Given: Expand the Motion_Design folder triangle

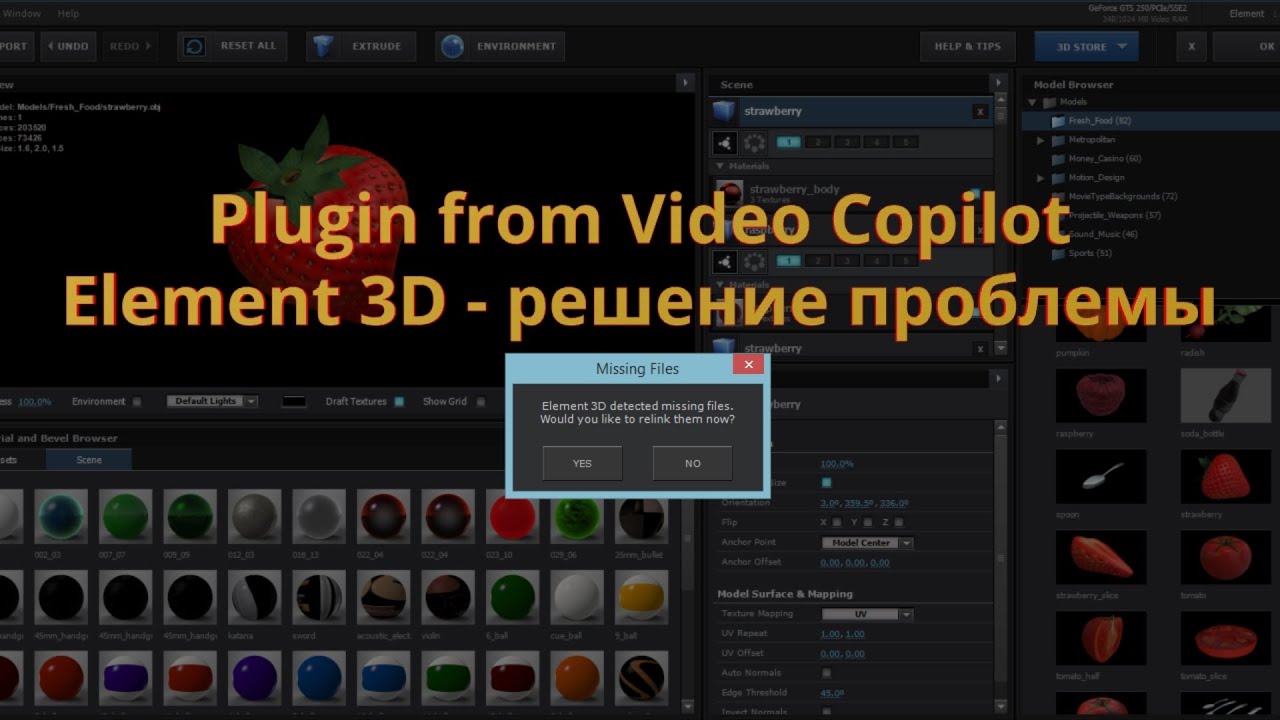Looking at the screenshot, I should tap(1041, 178).
